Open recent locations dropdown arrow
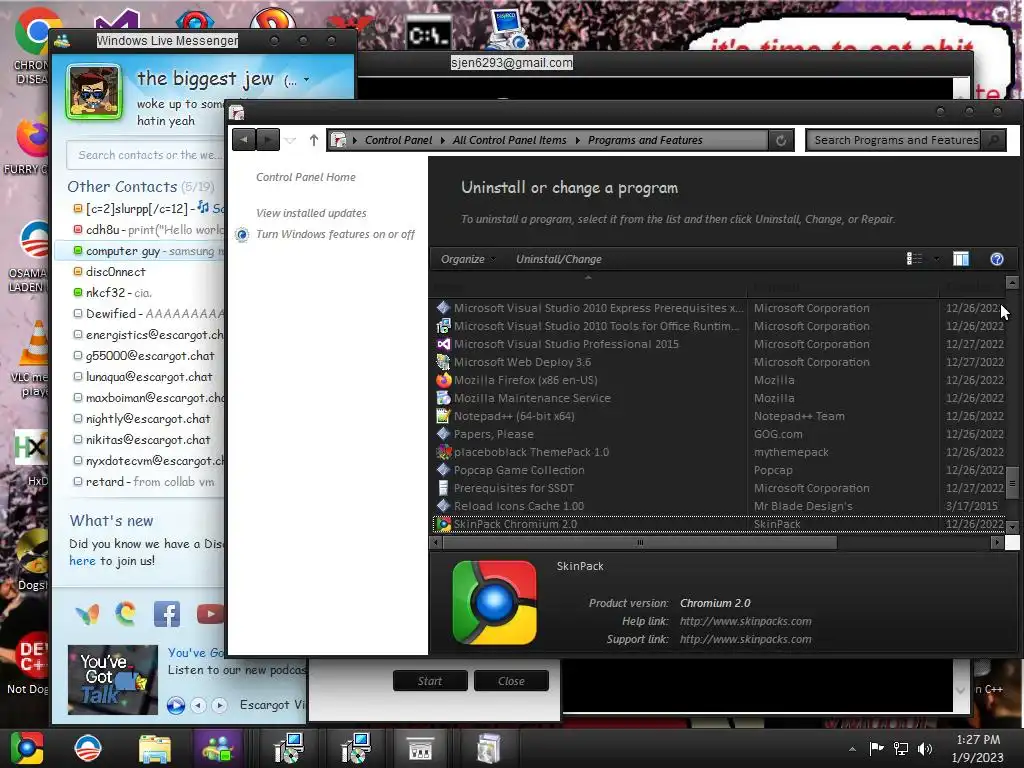Screen dimensions: 1024x768 tap(291, 140)
